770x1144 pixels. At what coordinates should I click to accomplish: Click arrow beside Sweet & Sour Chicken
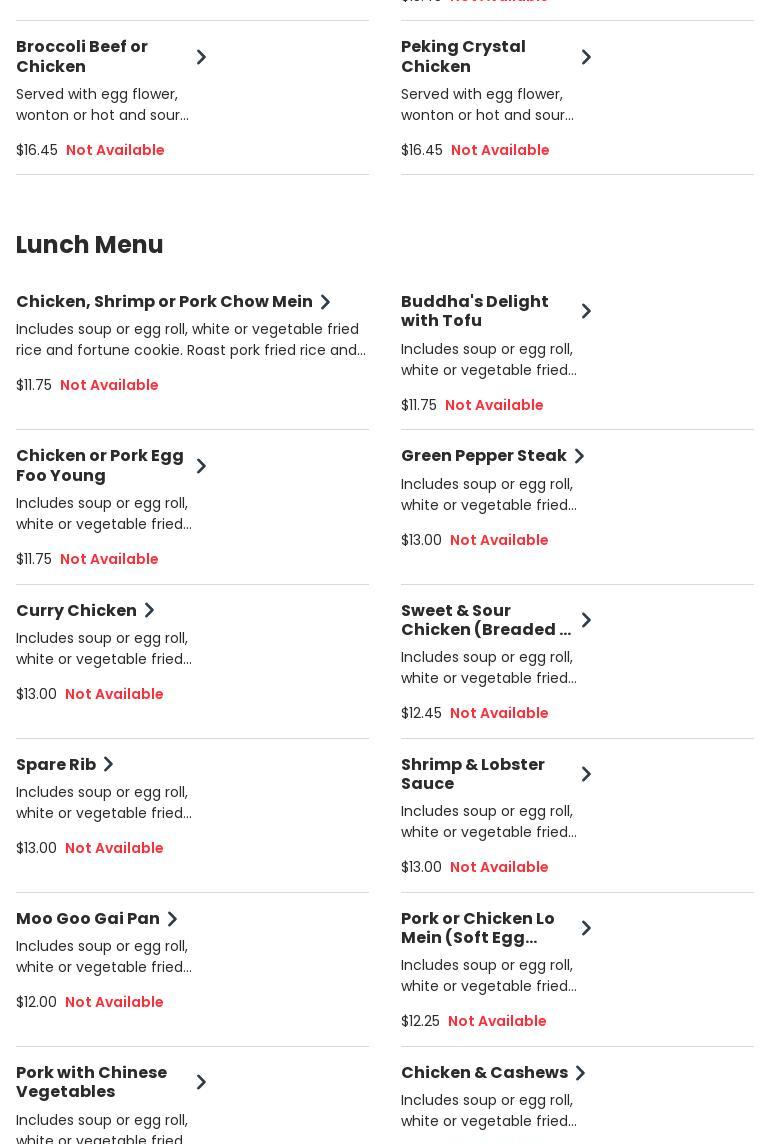pos(586,620)
